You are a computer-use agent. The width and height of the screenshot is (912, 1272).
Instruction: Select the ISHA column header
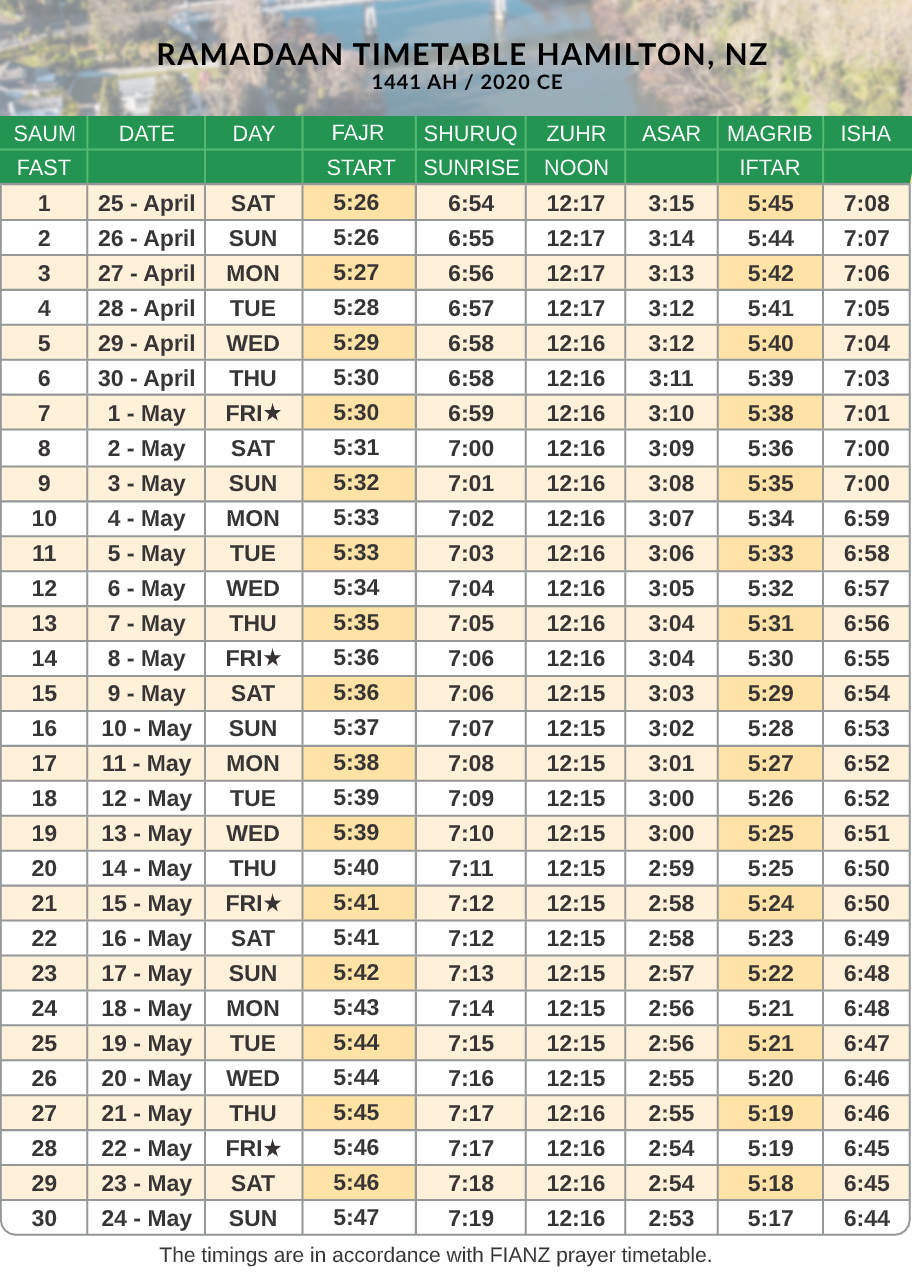(x=866, y=133)
